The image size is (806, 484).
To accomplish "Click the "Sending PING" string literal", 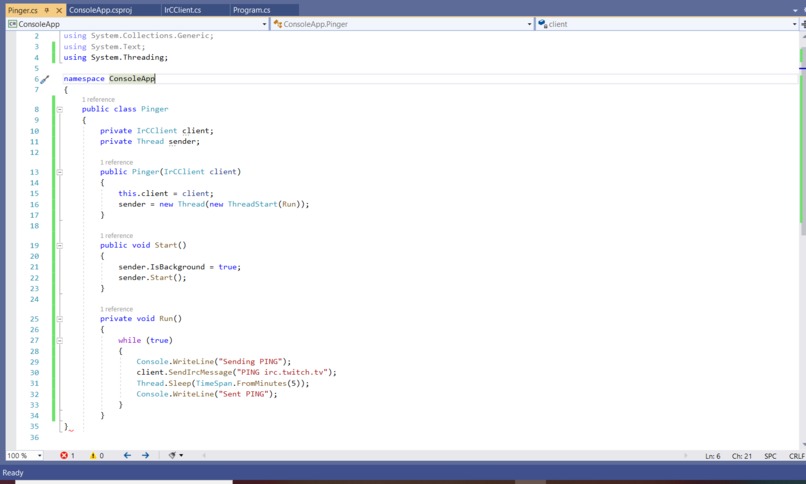I will point(251,362).
